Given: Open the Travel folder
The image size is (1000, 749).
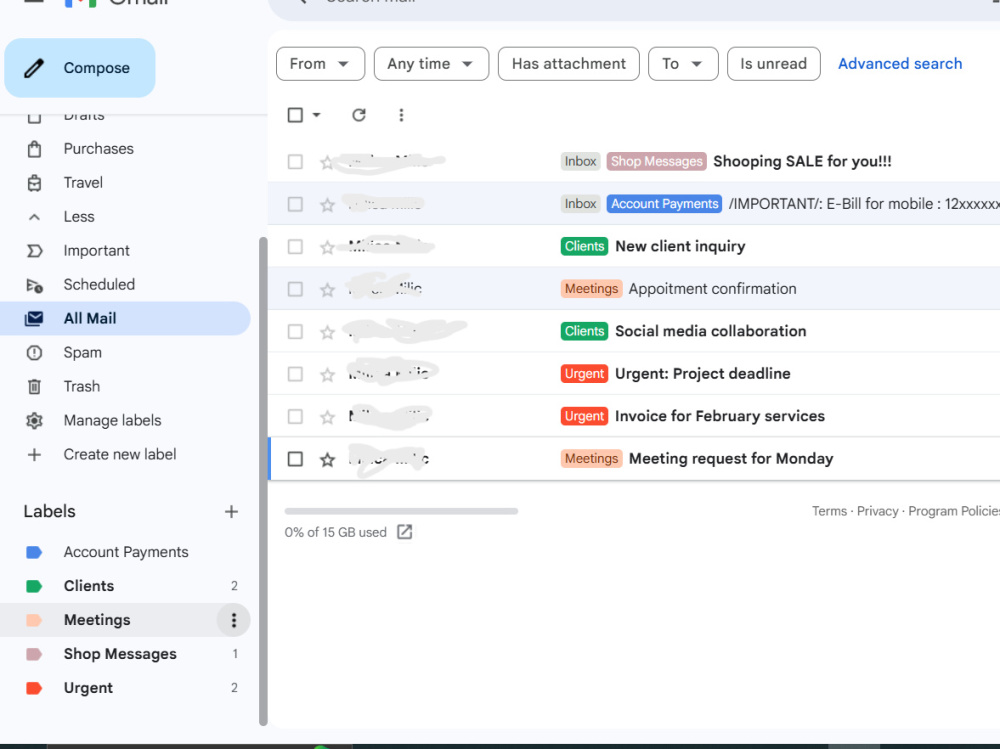Looking at the screenshot, I should coord(83,182).
